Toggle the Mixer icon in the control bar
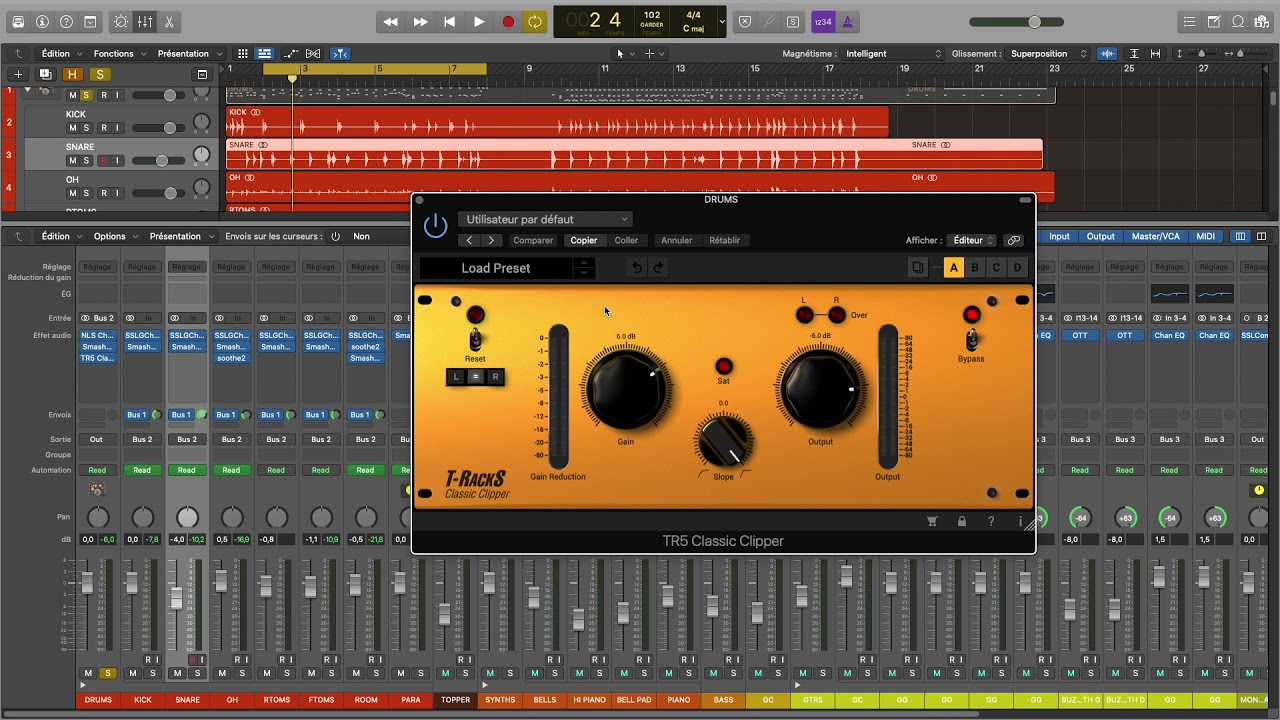 (x=145, y=22)
